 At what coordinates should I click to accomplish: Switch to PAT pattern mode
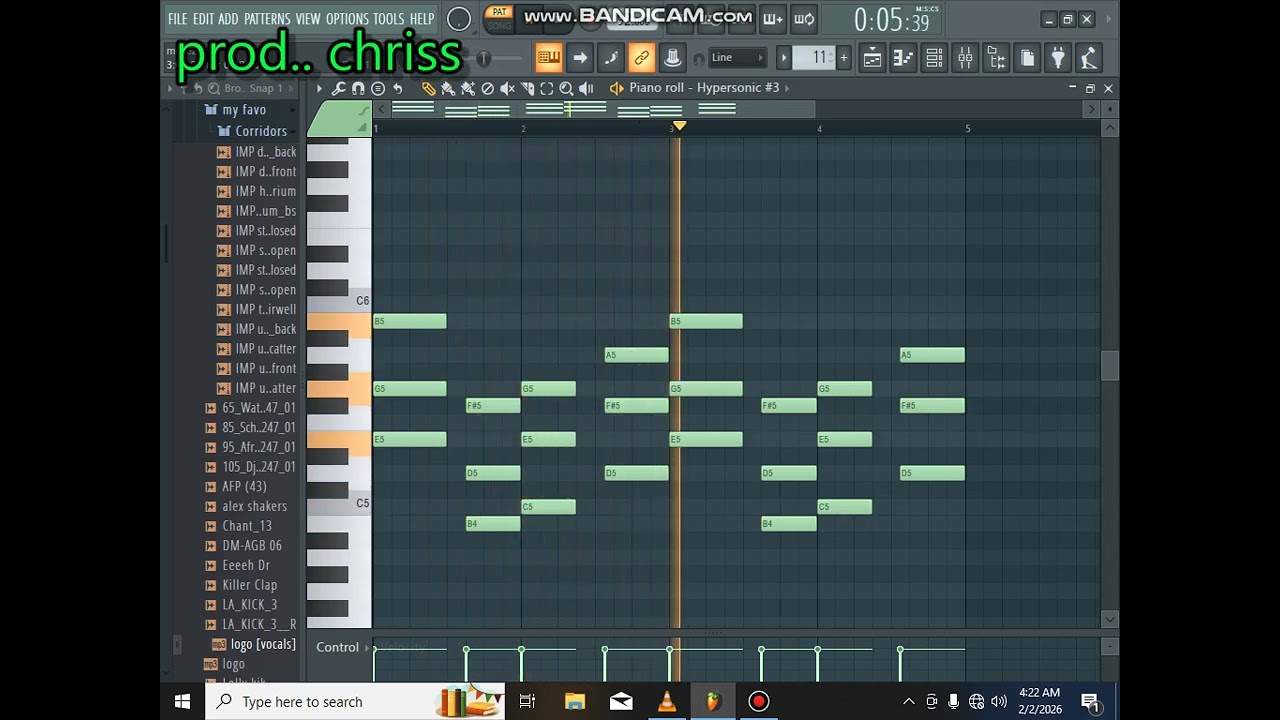tap(499, 12)
